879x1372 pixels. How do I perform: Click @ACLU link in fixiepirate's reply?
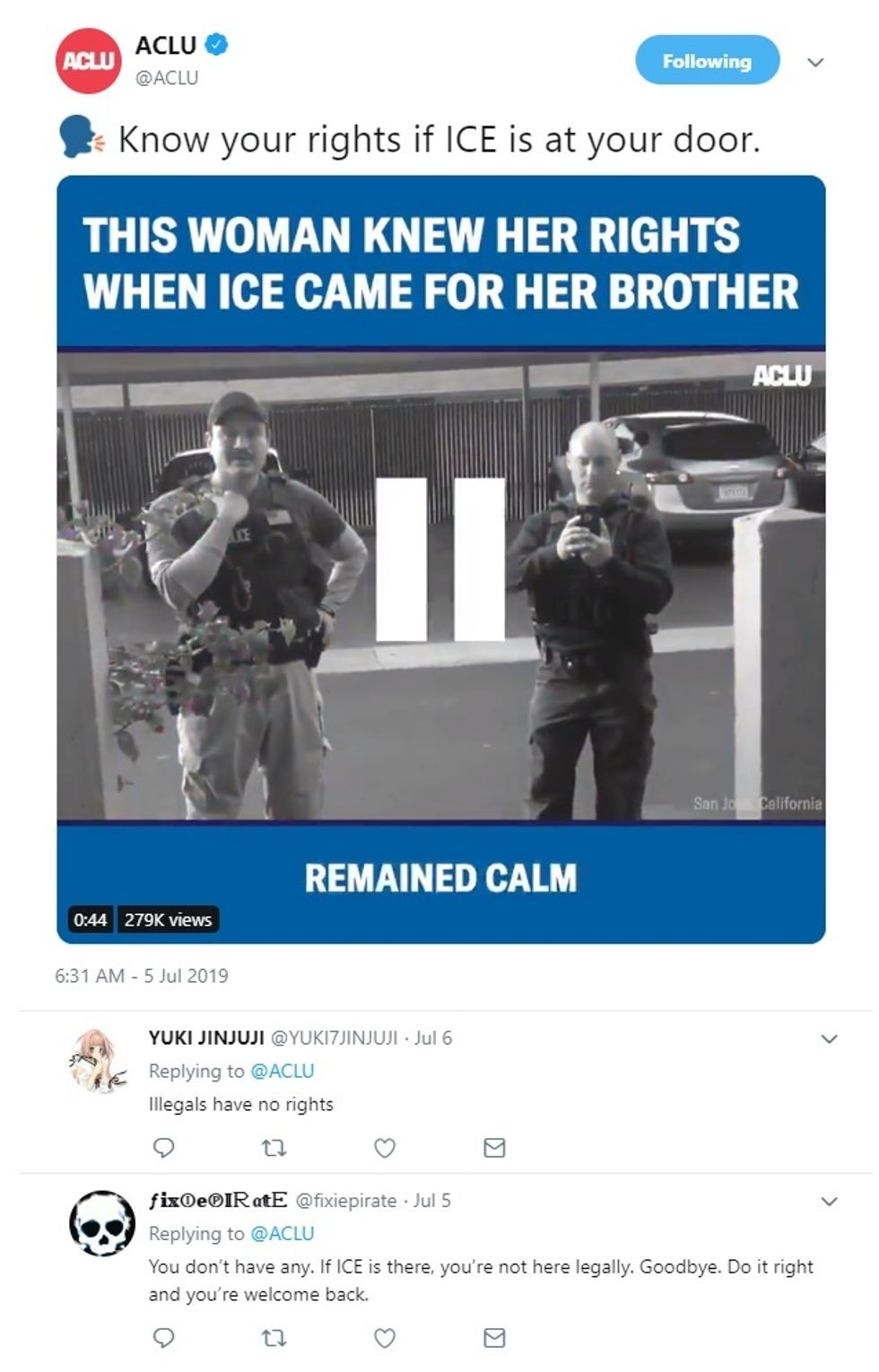point(283,1233)
